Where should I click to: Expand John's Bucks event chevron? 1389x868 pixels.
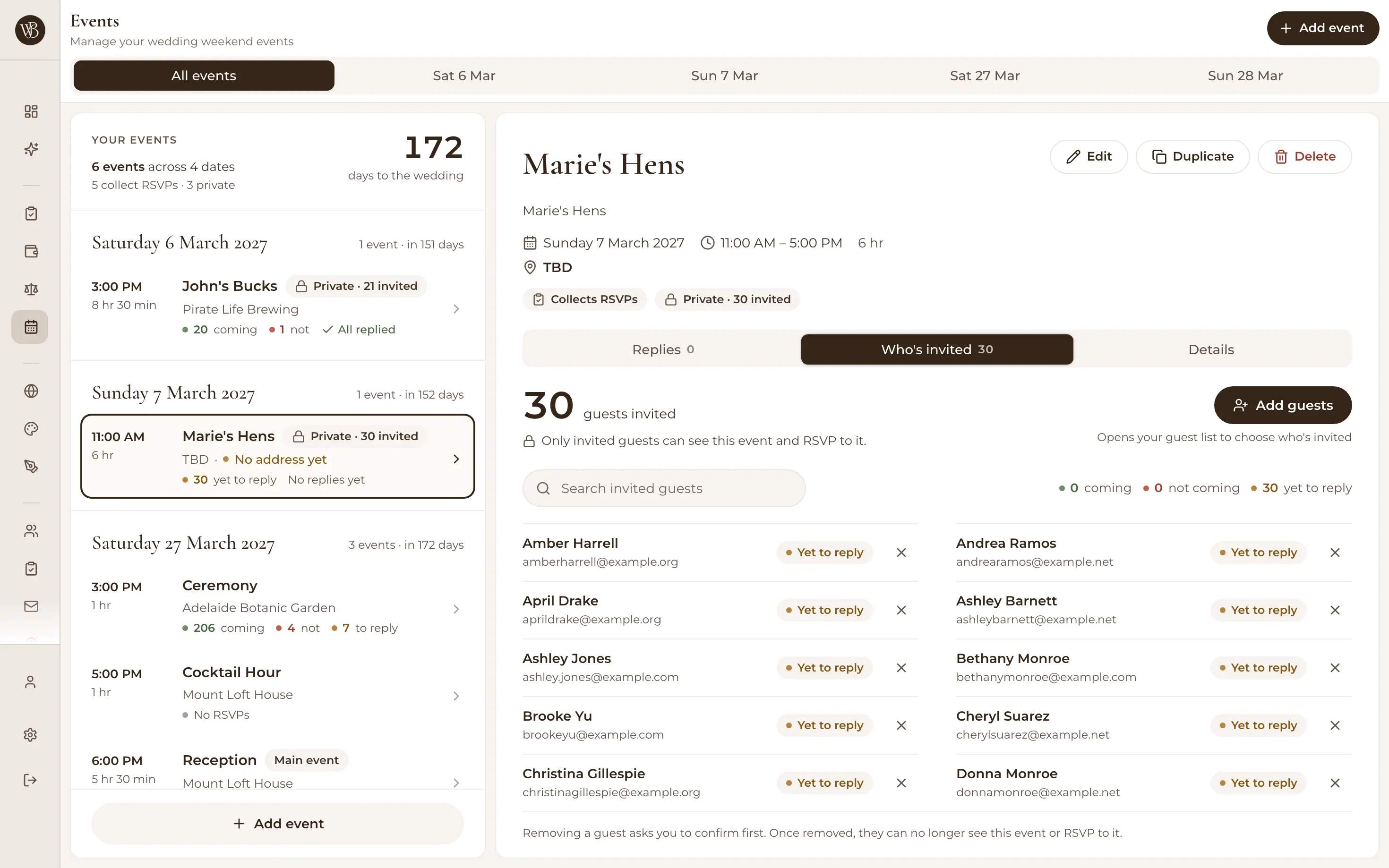coord(456,309)
